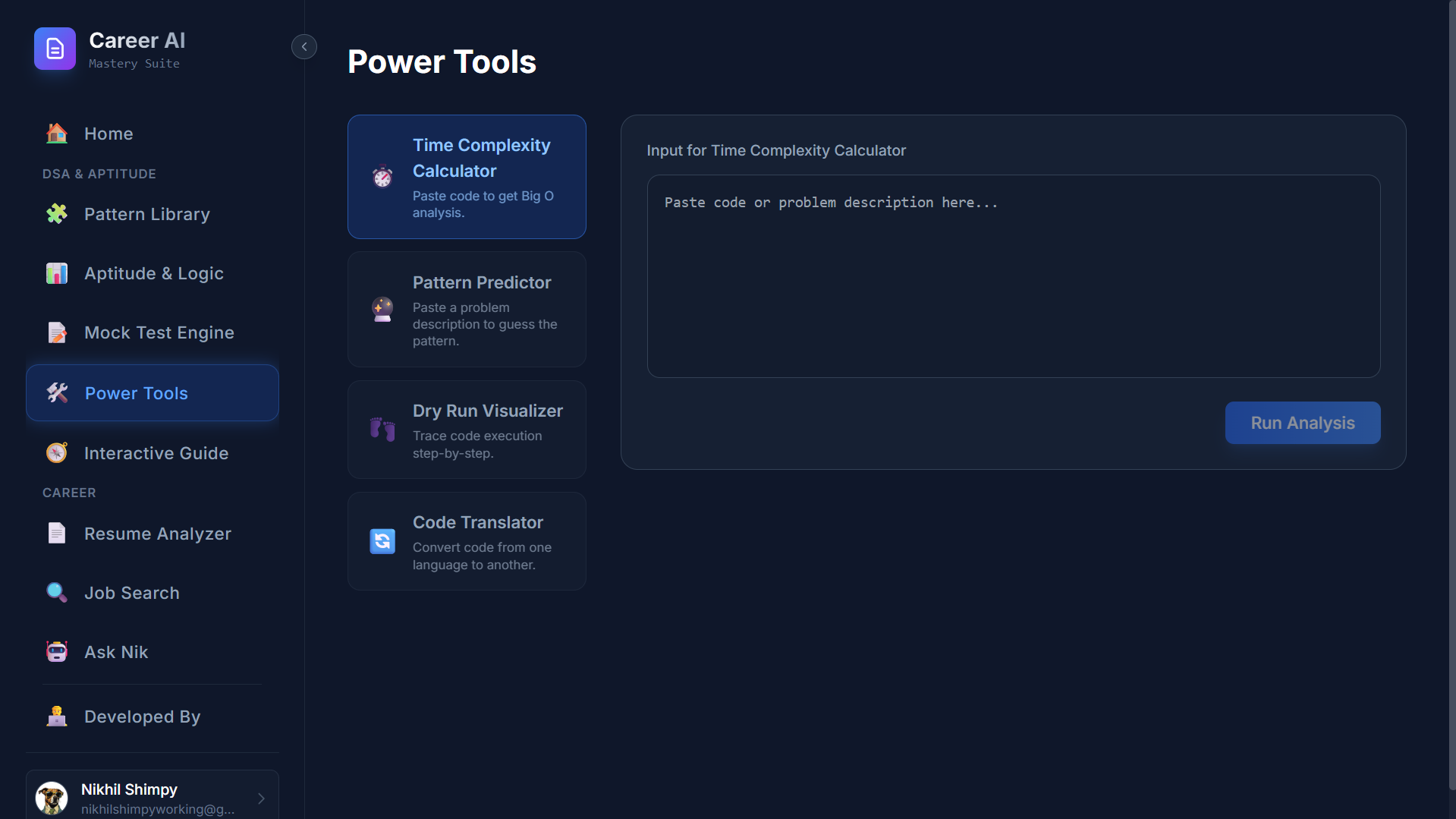This screenshot has width=1456, height=819.
Task: Select the Time Complexity Calculator tool card
Action: pyautogui.click(x=467, y=177)
